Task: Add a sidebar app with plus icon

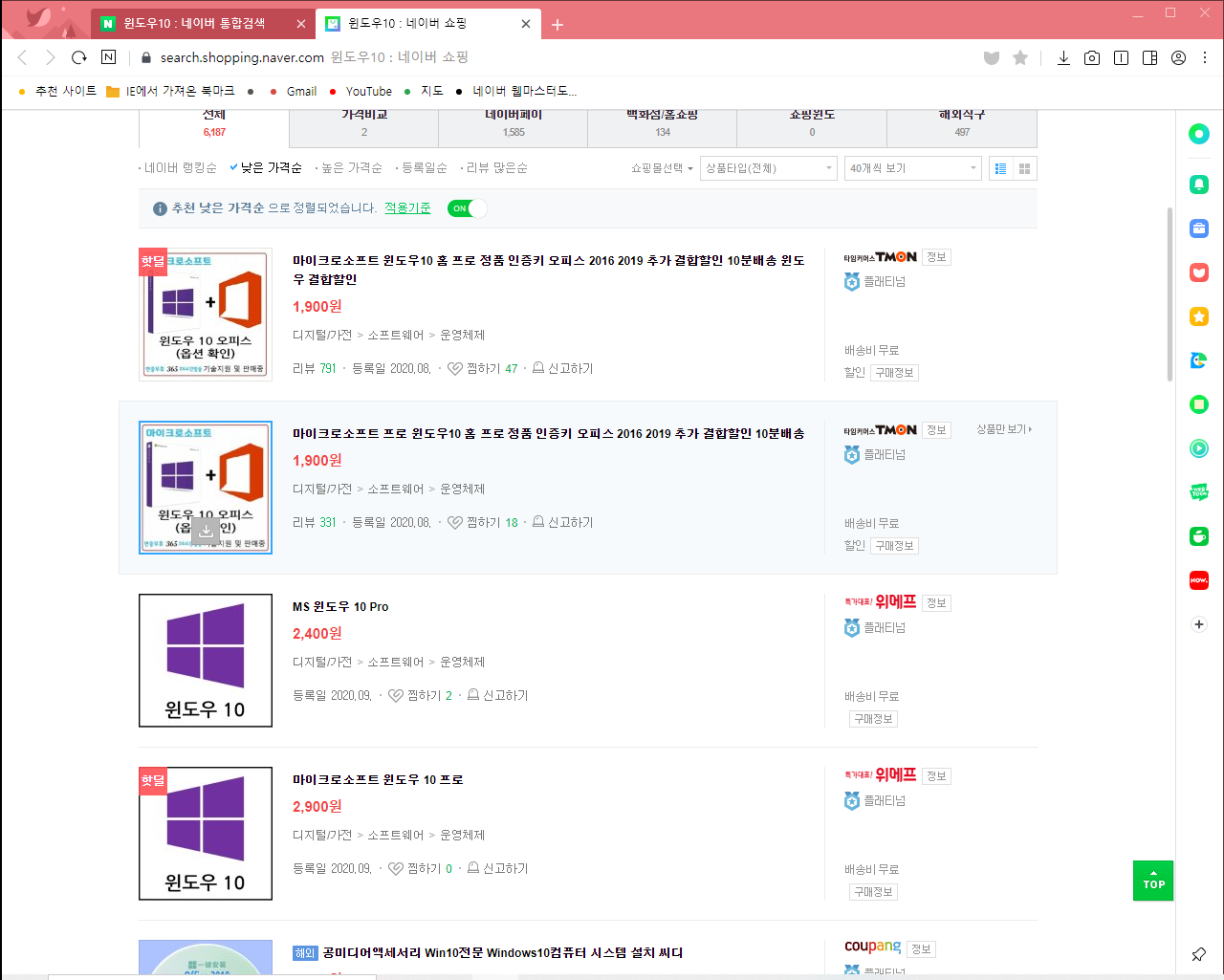Action: (x=1199, y=624)
